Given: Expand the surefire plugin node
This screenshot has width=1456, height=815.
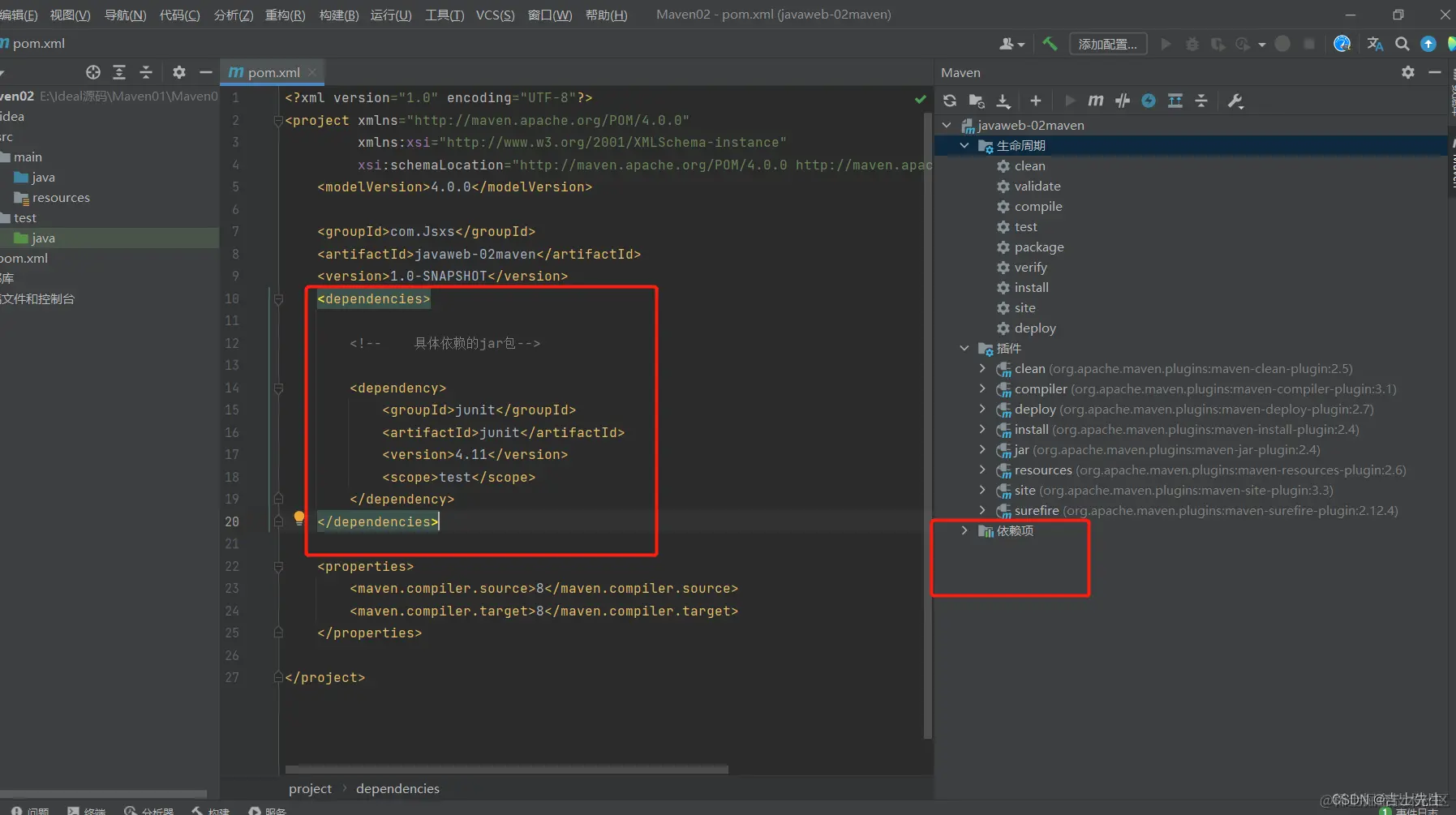Looking at the screenshot, I should (982, 510).
